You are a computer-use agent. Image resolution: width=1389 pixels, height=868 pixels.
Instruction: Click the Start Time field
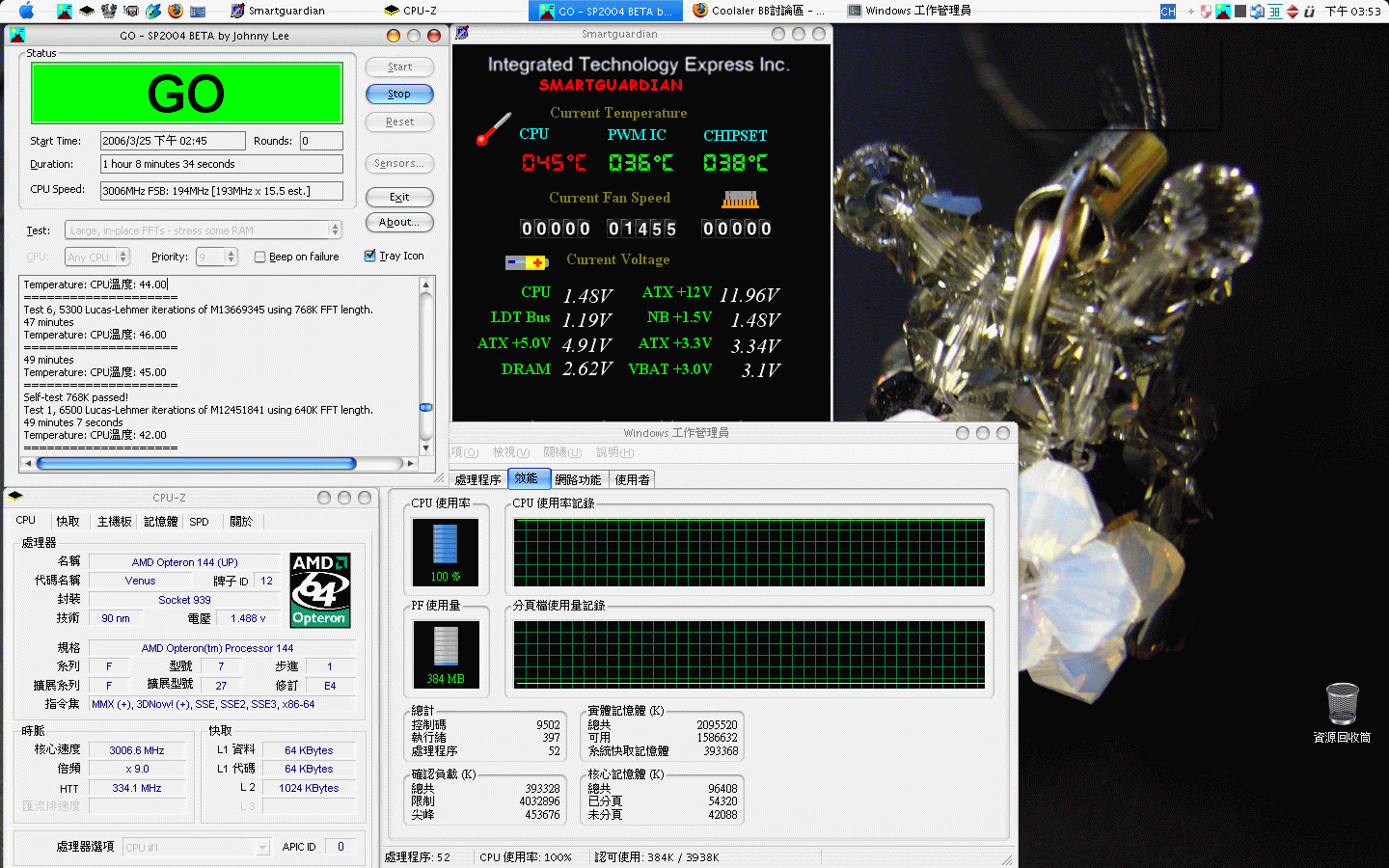click(x=173, y=141)
